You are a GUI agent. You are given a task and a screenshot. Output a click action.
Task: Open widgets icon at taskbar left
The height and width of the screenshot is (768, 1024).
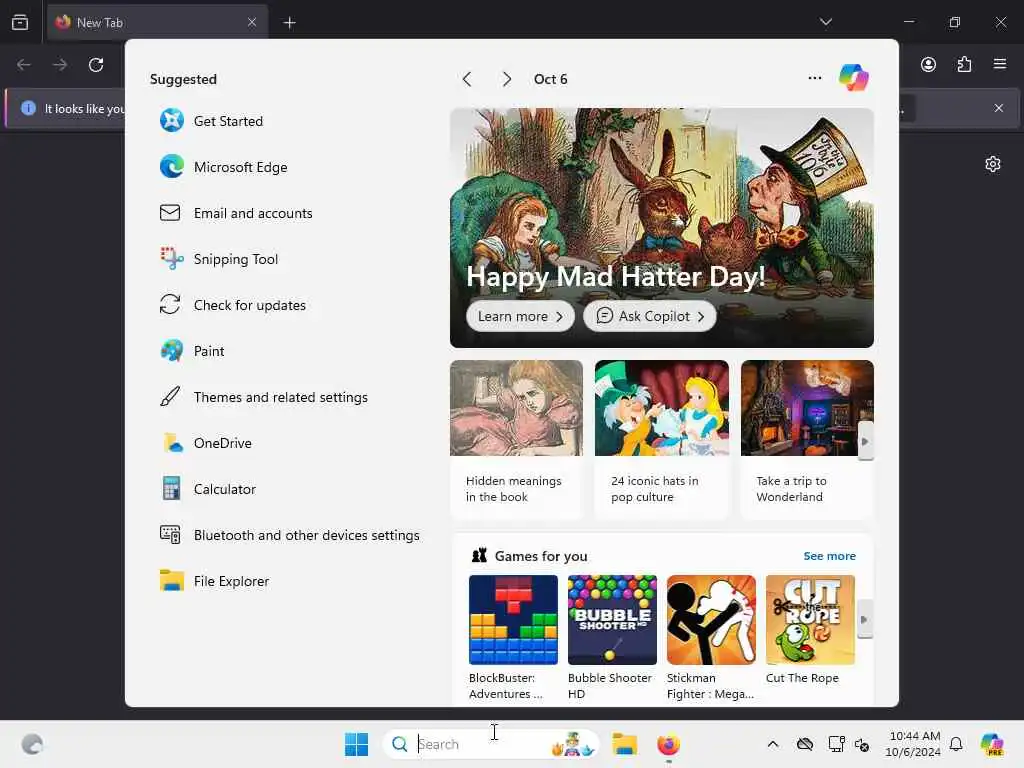pyautogui.click(x=32, y=744)
